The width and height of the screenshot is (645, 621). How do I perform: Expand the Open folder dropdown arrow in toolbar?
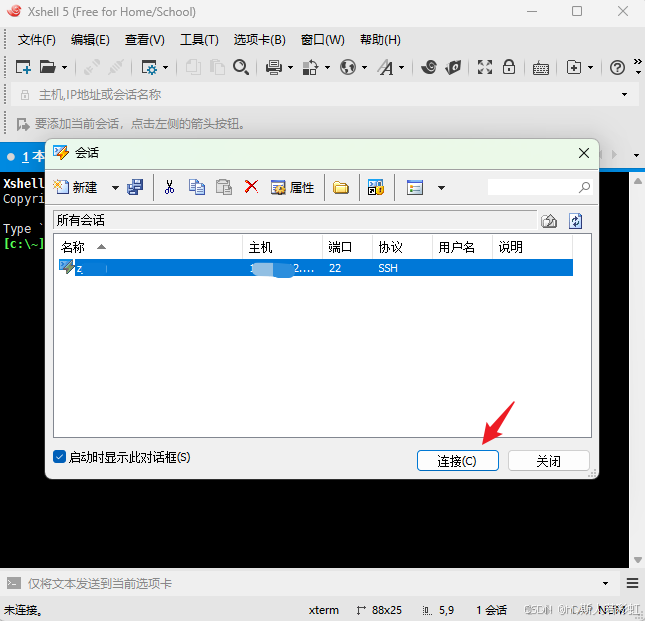(64, 67)
